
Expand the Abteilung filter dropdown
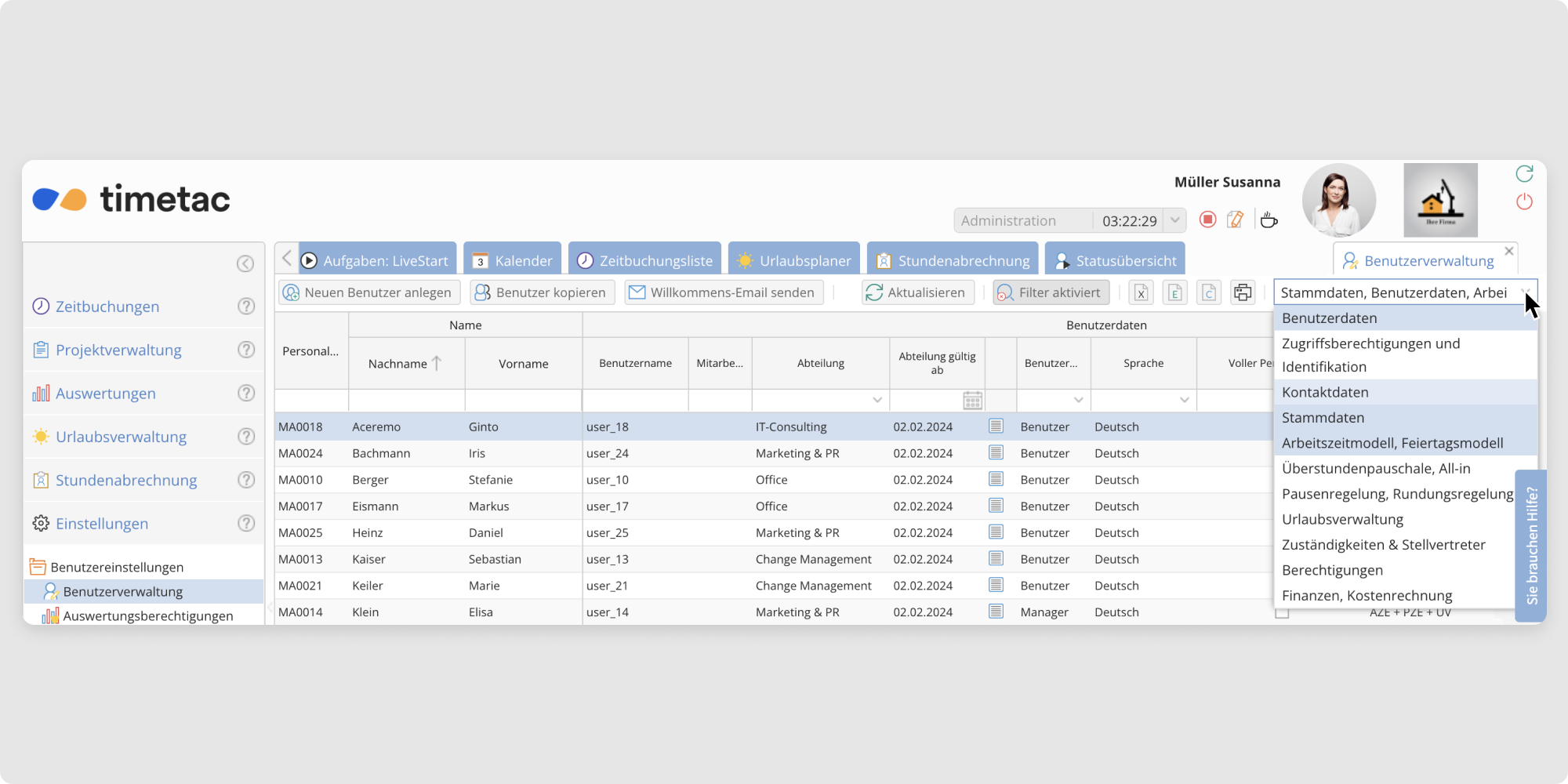point(877,400)
